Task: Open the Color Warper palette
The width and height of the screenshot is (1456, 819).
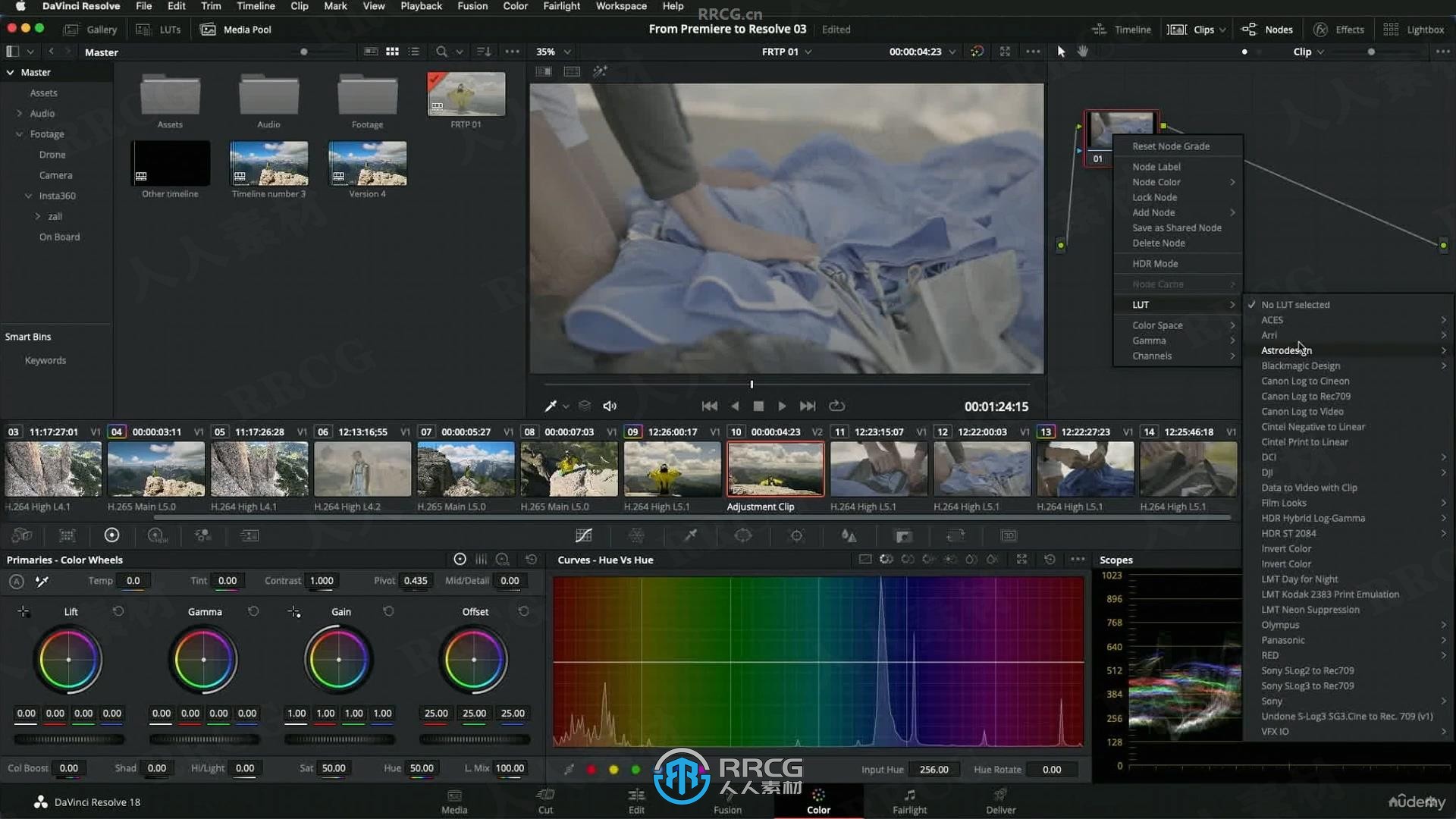Action: 636,535
